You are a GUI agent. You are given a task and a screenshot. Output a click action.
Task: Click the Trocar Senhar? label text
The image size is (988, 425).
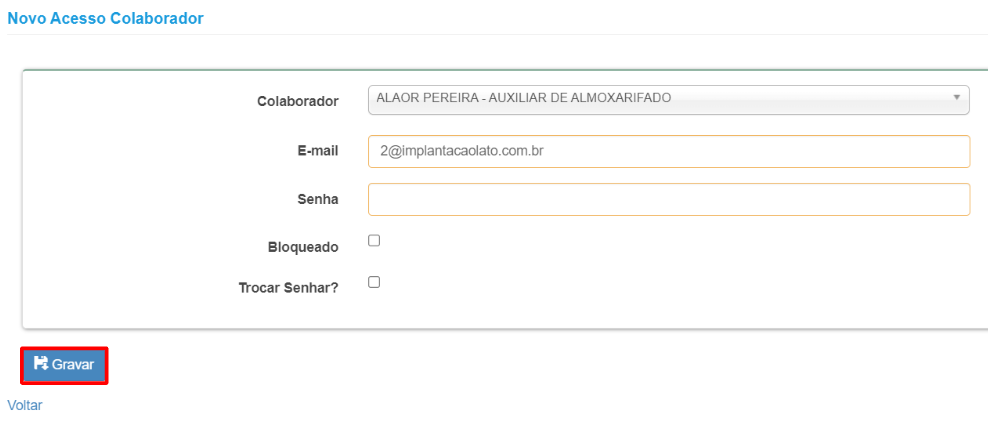(x=289, y=288)
